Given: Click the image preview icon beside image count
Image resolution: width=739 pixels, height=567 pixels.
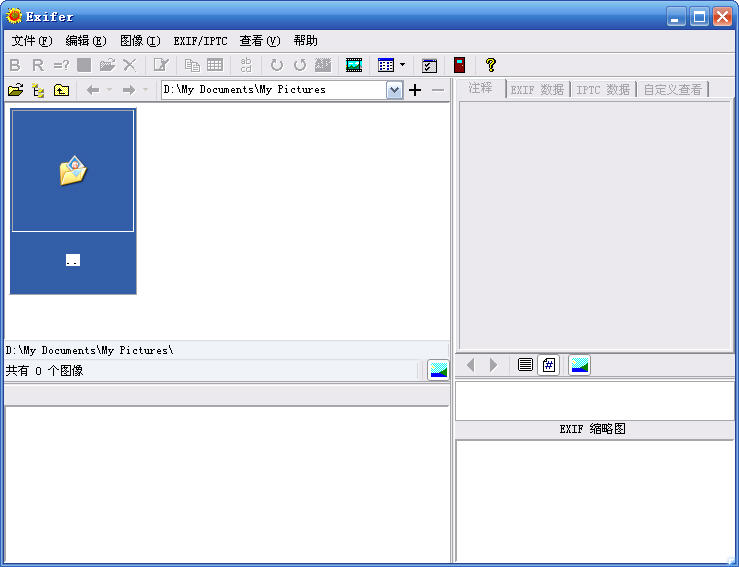Looking at the screenshot, I should (438, 370).
